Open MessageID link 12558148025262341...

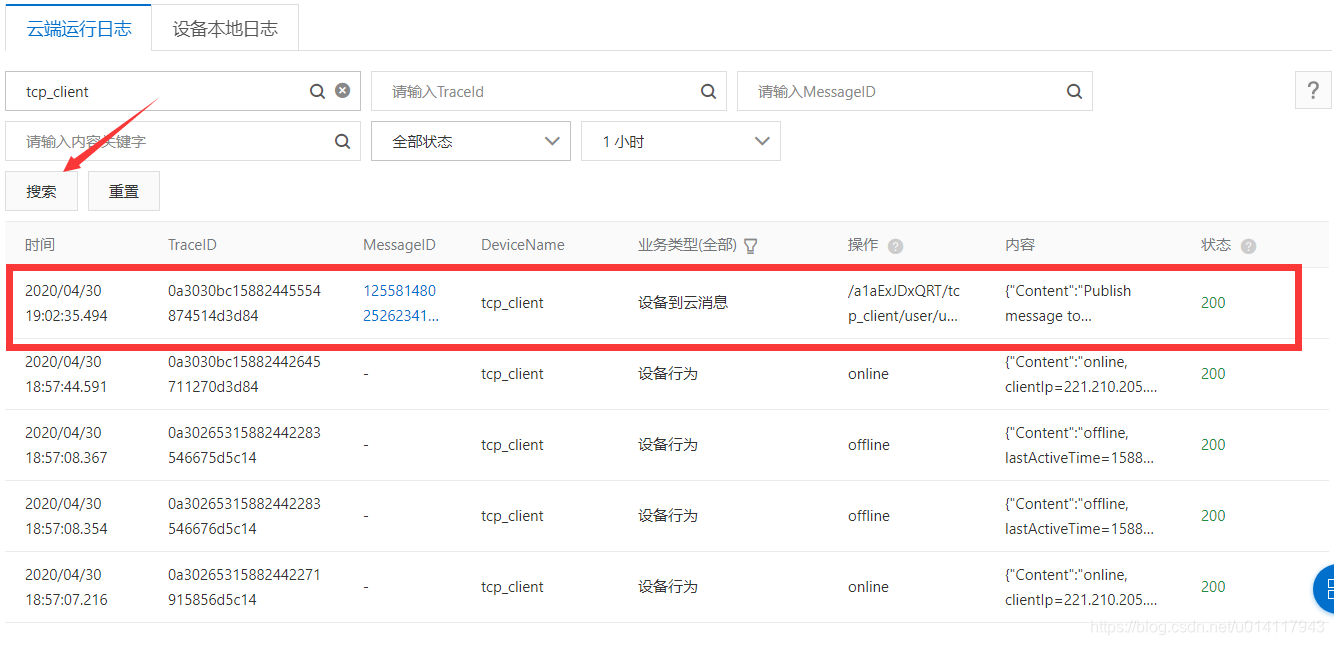point(400,303)
